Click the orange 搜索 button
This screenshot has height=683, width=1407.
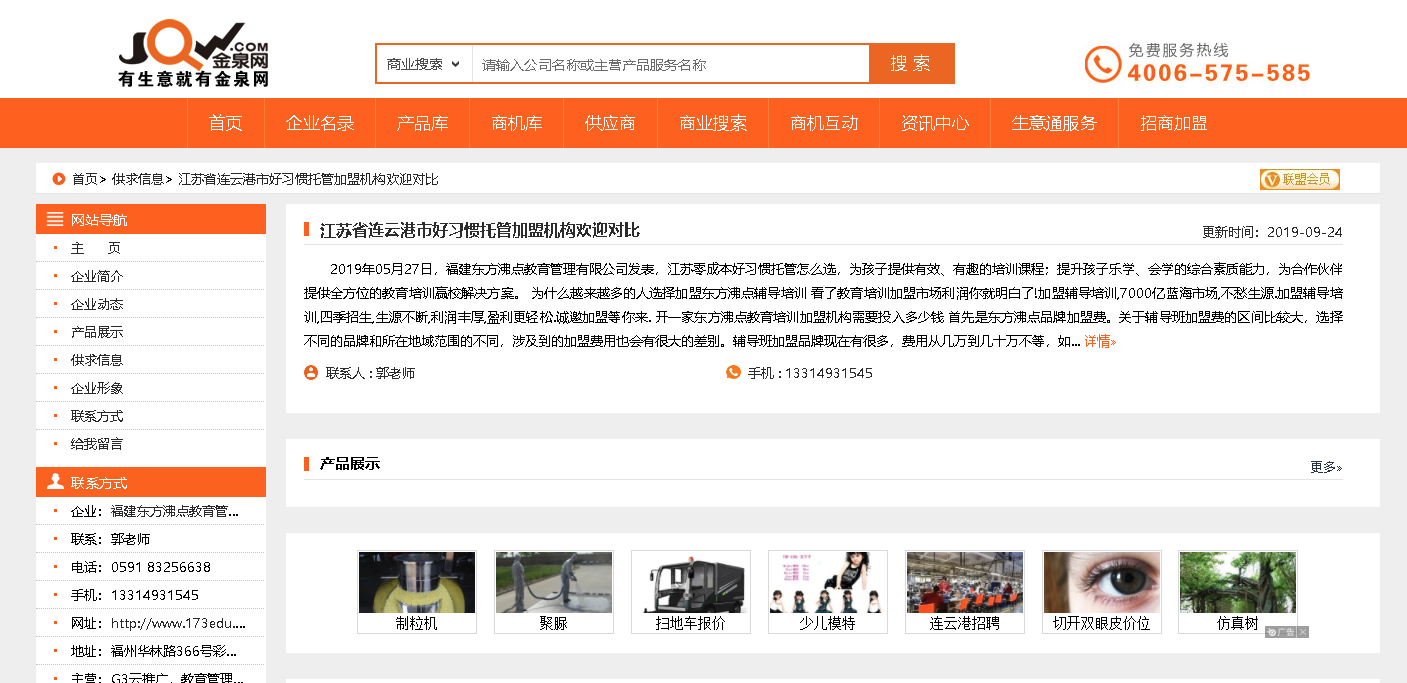(912, 64)
